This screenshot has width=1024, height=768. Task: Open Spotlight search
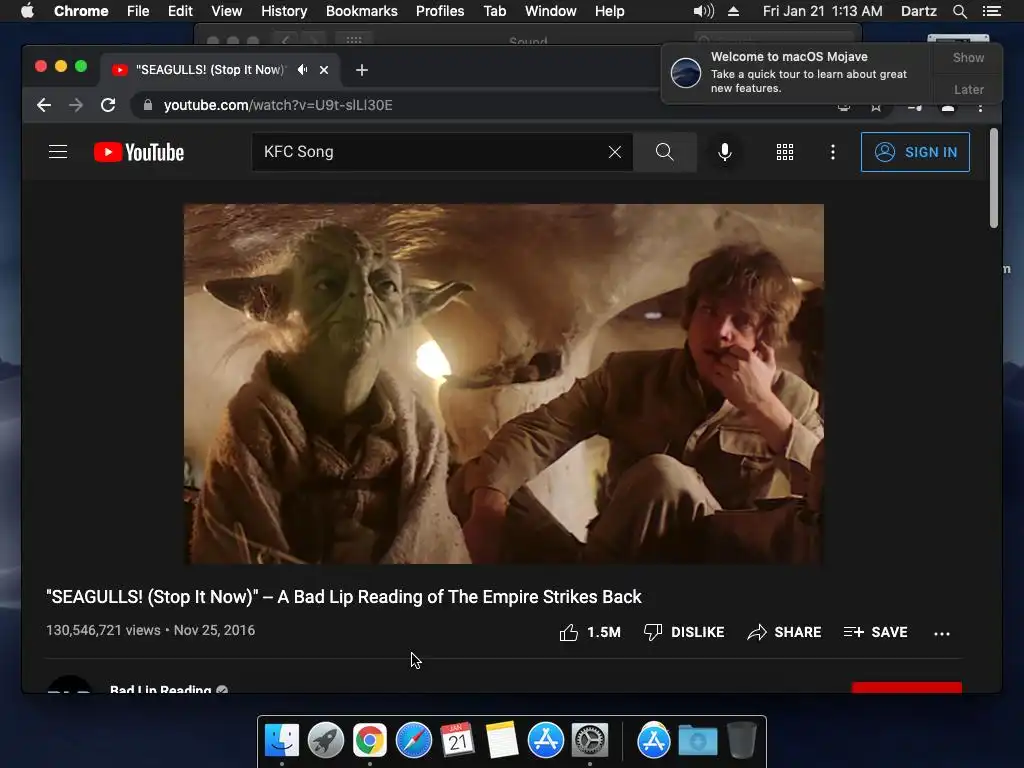pos(959,11)
